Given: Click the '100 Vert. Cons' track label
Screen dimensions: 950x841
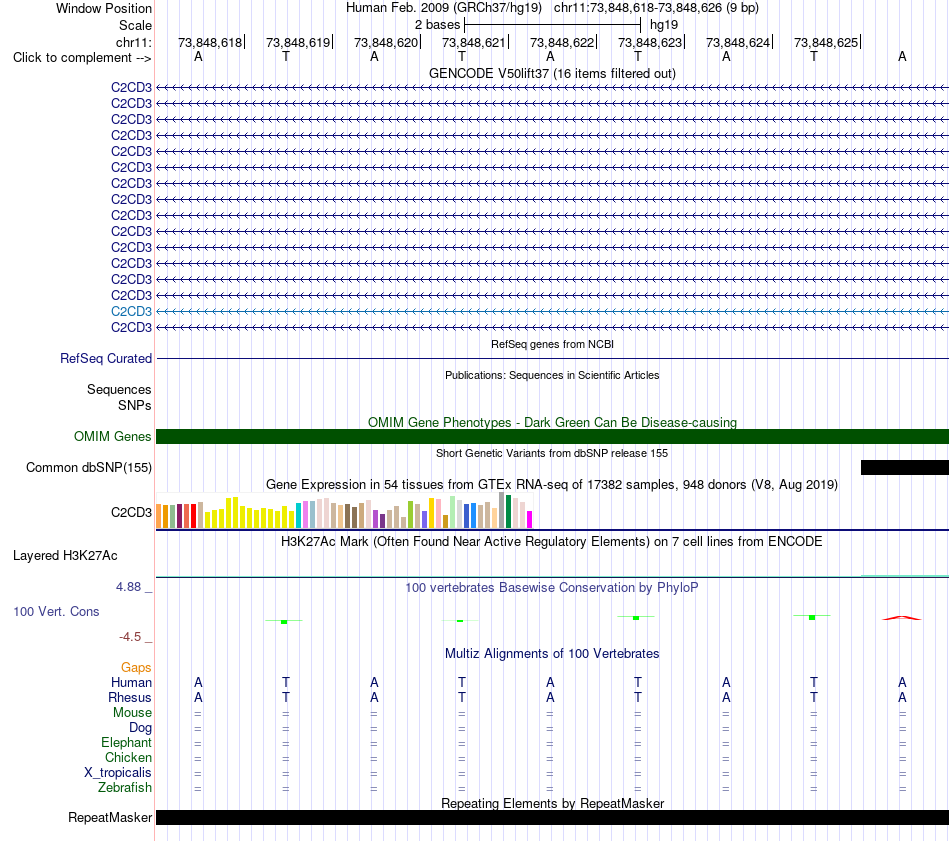Looking at the screenshot, I should (x=56, y=611).
